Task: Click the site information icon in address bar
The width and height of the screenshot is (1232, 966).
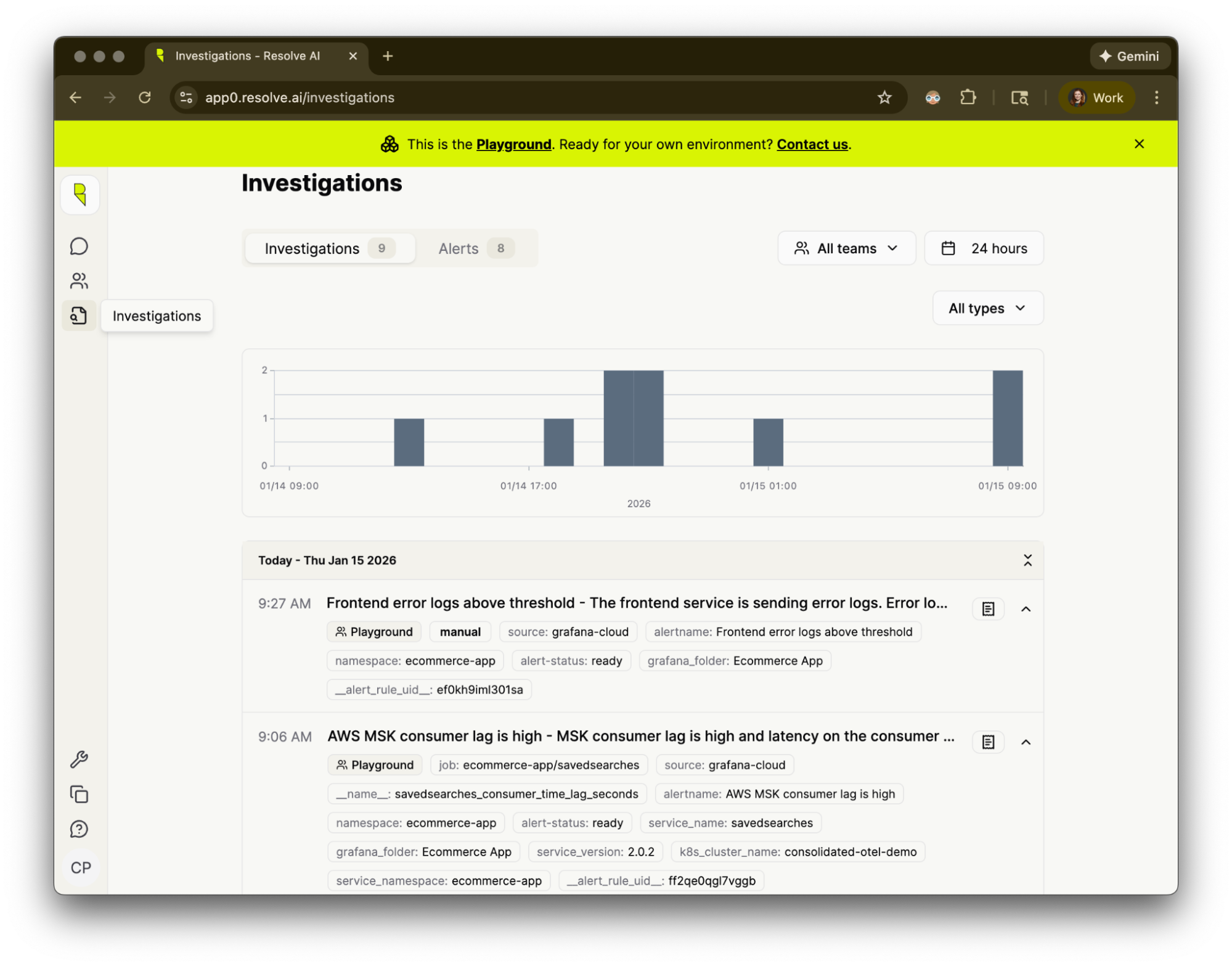Action: point(186,97)
